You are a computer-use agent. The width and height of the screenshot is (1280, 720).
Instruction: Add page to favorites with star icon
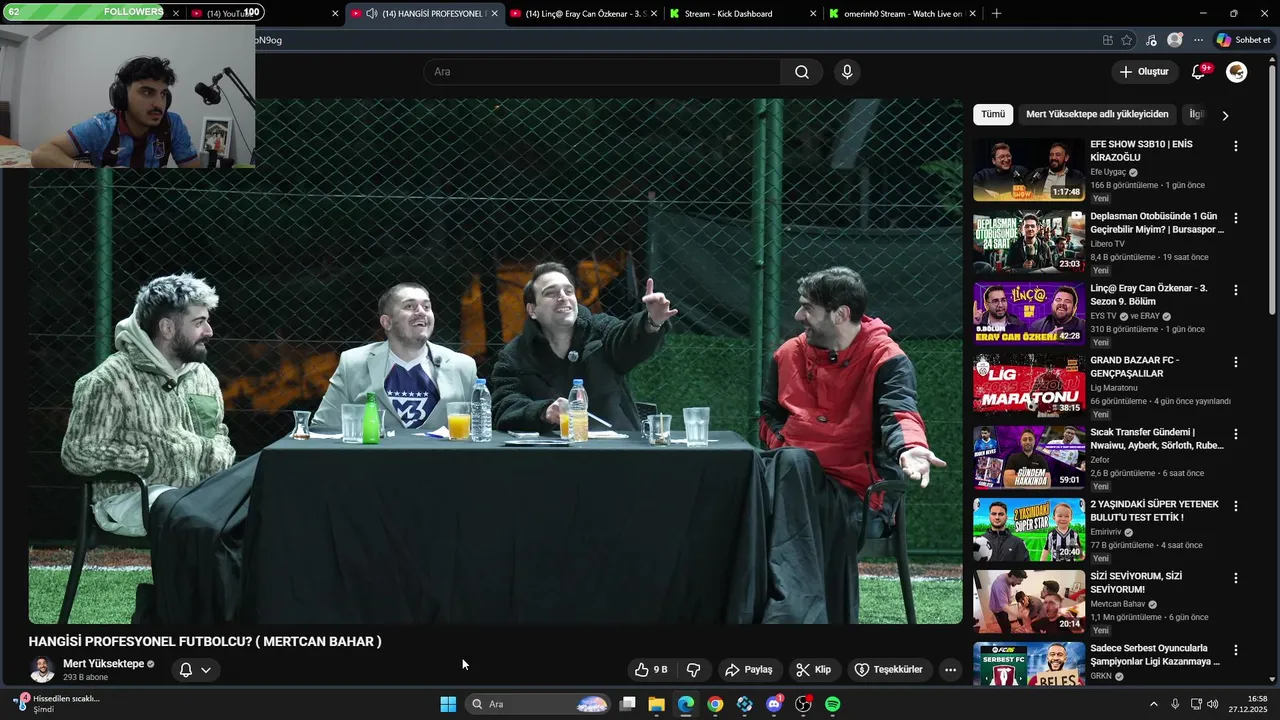click(x=1127, y=40)
